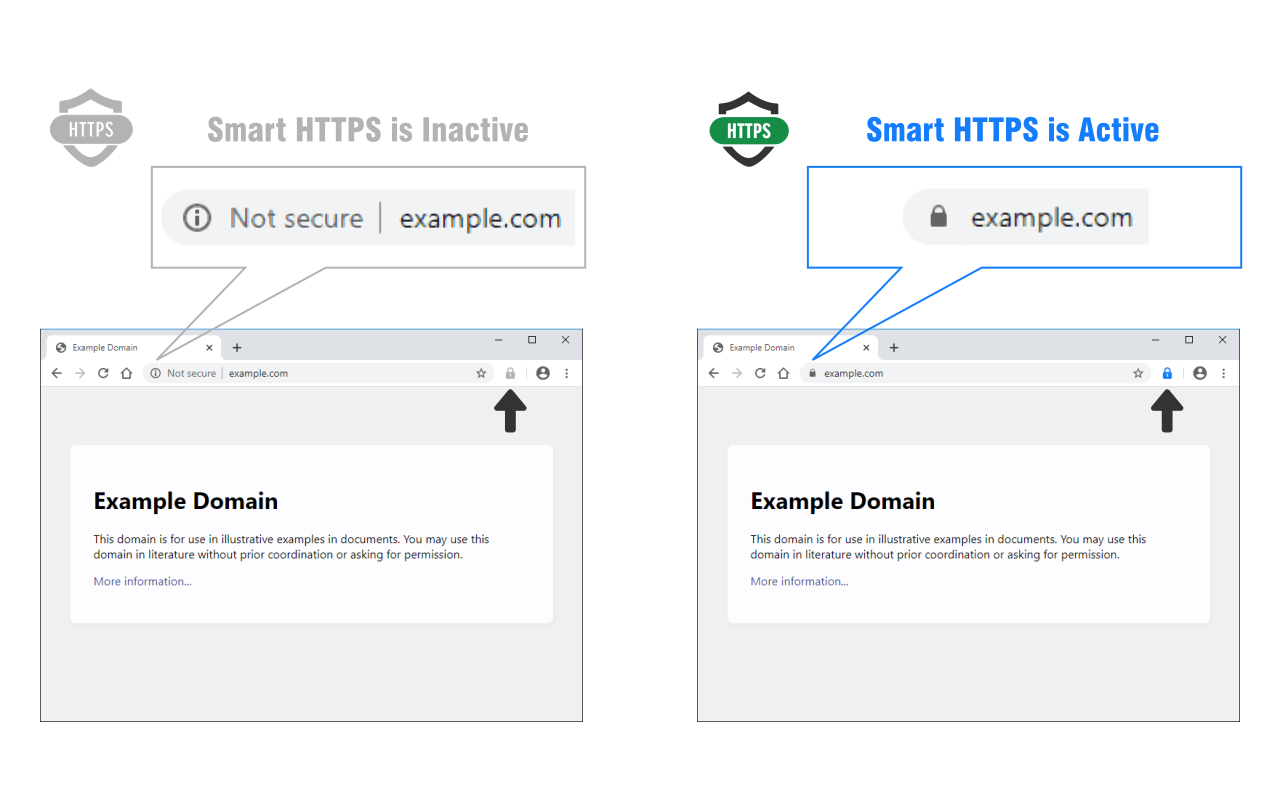Click the green Smart HTTPS shield logo
Image resolution: width=1280 pixels, height=800 pixels.
tap(748, 128)
